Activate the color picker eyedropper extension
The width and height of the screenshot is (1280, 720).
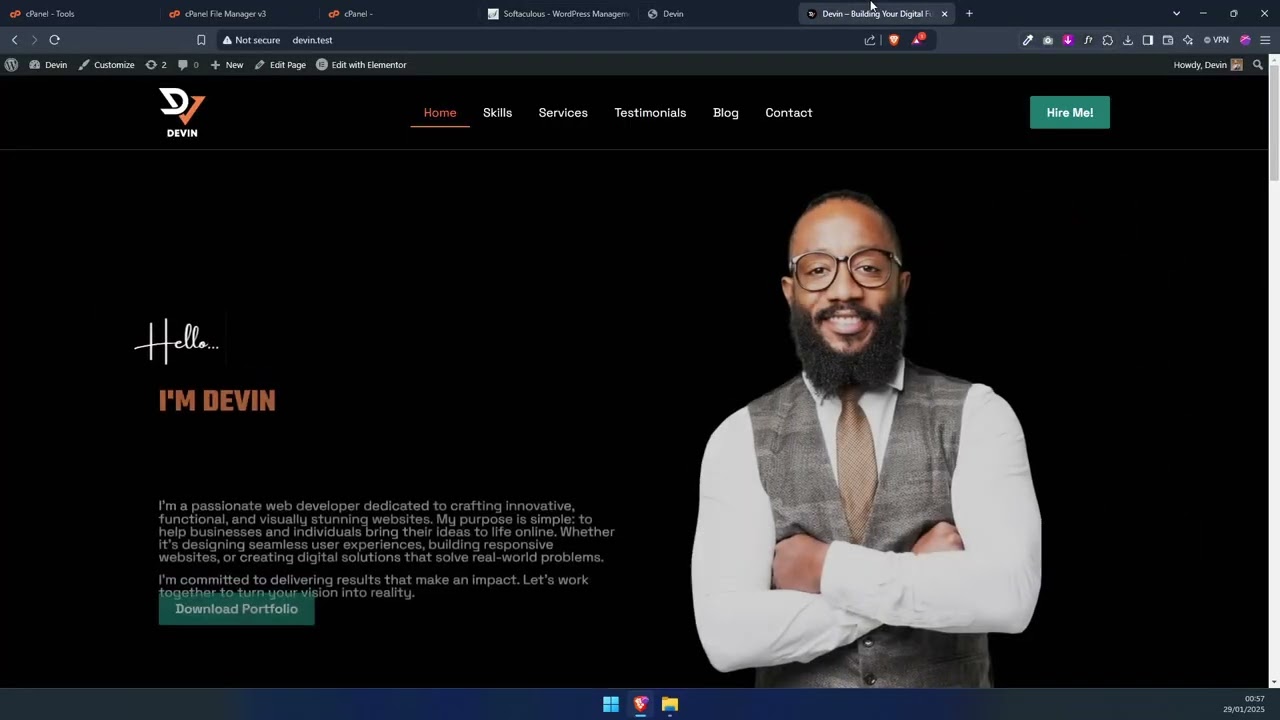[x=1028, y=40]
